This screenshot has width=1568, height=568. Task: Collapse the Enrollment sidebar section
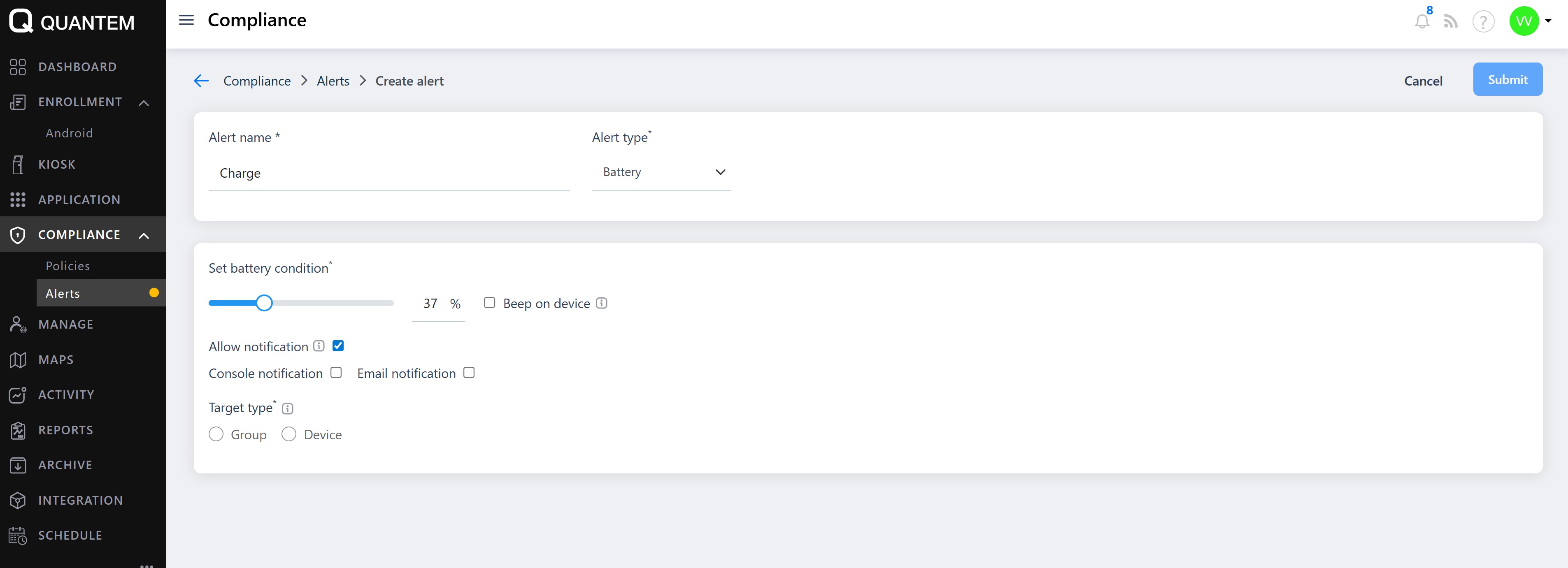(x=144, y=102)
